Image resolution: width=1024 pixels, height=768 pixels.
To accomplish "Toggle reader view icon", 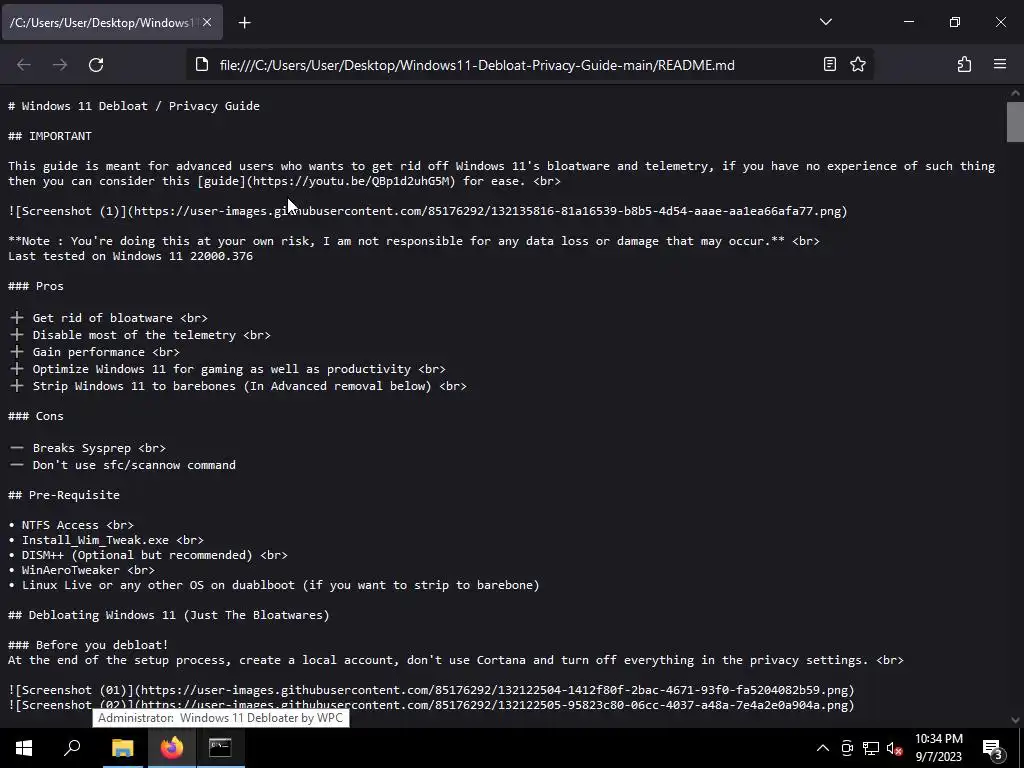I will coord(829,64).
